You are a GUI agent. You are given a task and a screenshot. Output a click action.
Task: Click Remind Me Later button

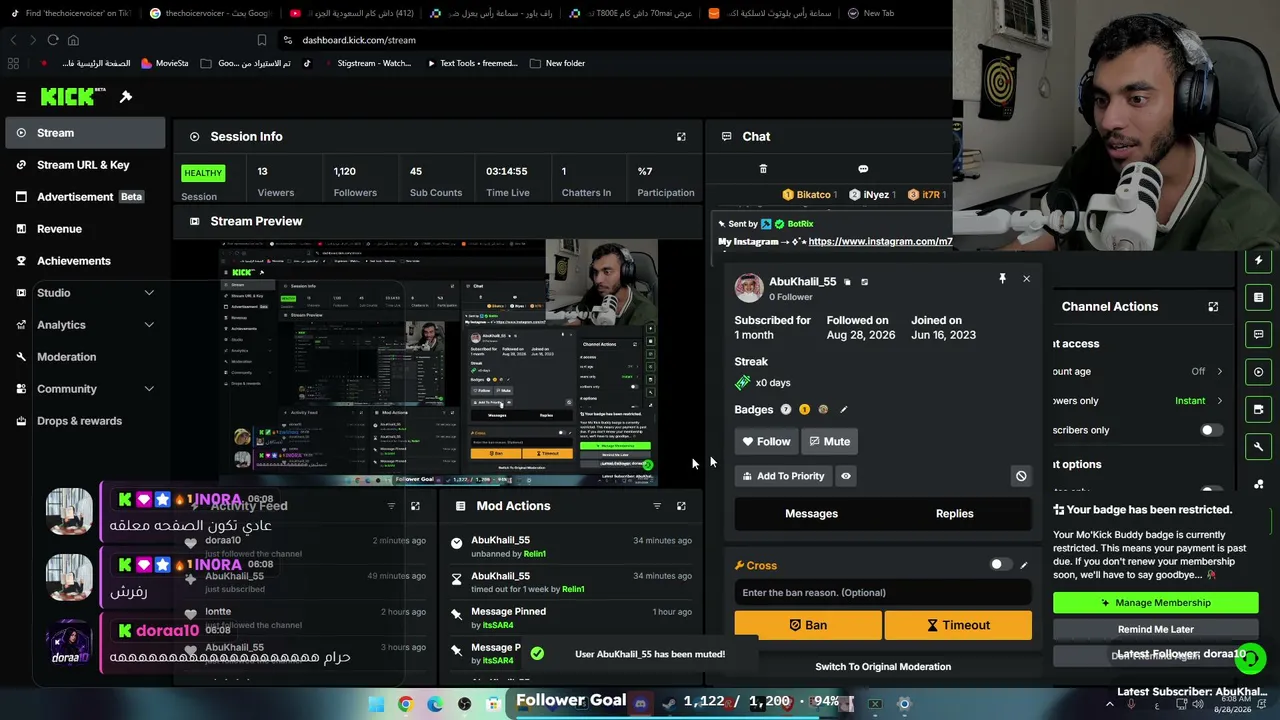1155,630
